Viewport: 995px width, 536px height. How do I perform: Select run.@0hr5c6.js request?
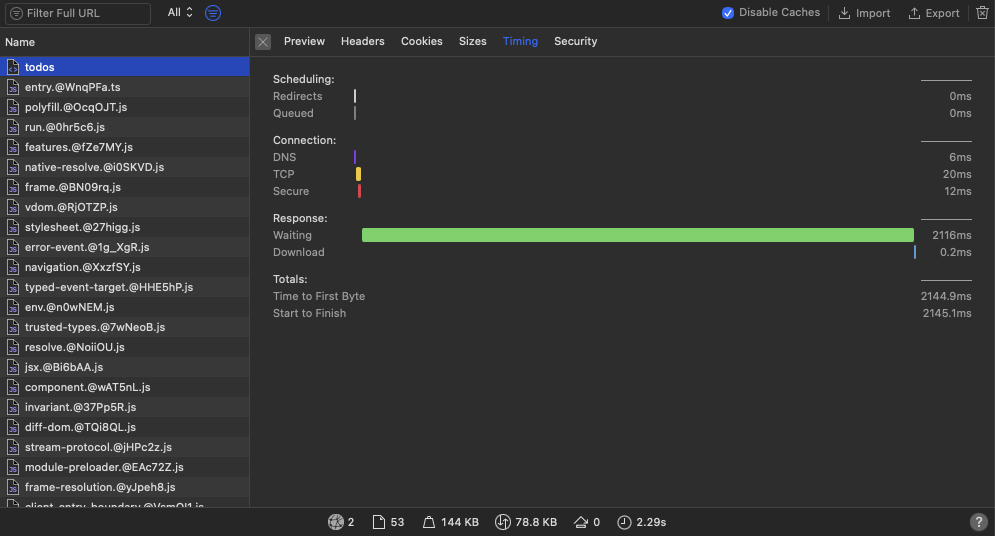click(x=124, y=127)
